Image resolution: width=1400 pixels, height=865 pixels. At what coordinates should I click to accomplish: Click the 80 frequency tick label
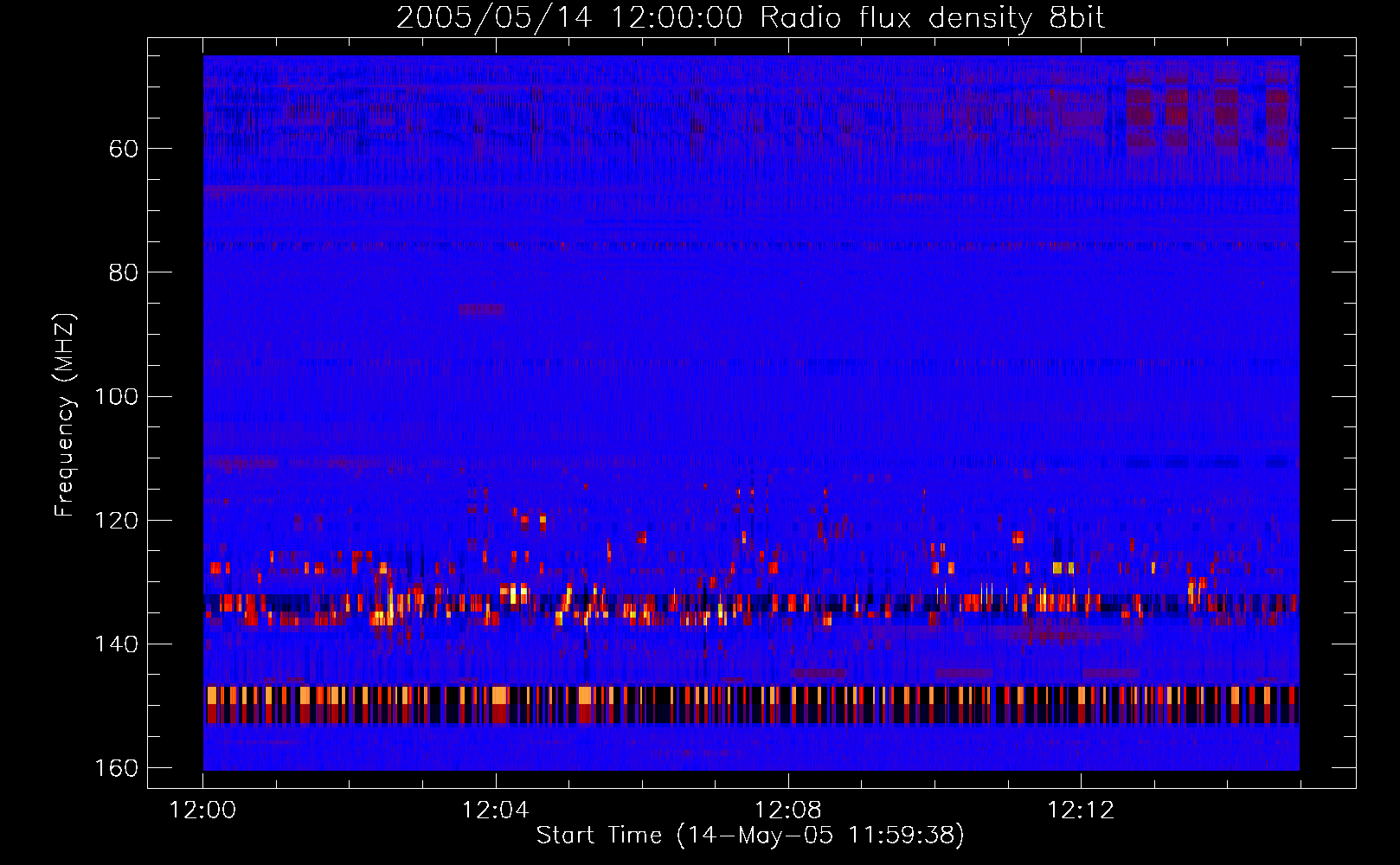(124, 272)
